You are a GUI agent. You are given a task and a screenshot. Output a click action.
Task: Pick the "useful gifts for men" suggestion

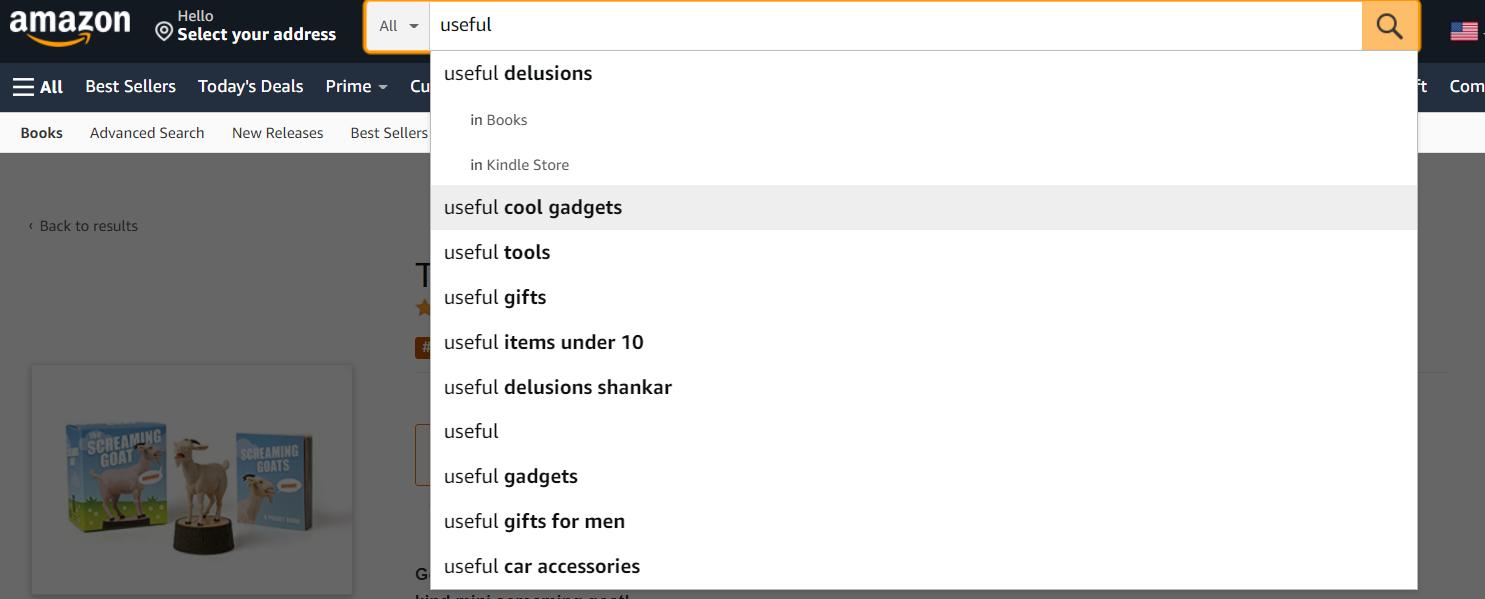coord(534,522)
